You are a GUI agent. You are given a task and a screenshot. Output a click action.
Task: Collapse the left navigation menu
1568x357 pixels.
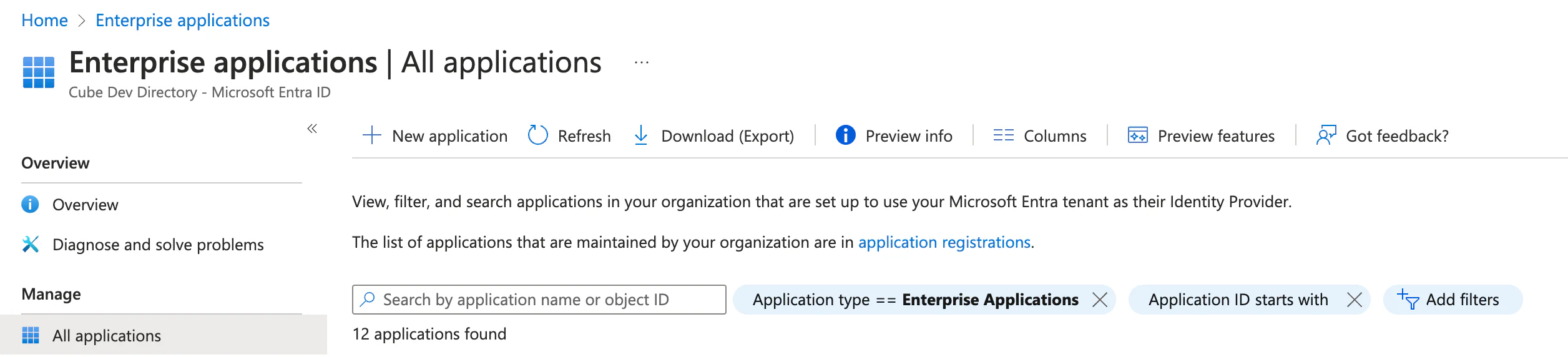click(312, 129)
